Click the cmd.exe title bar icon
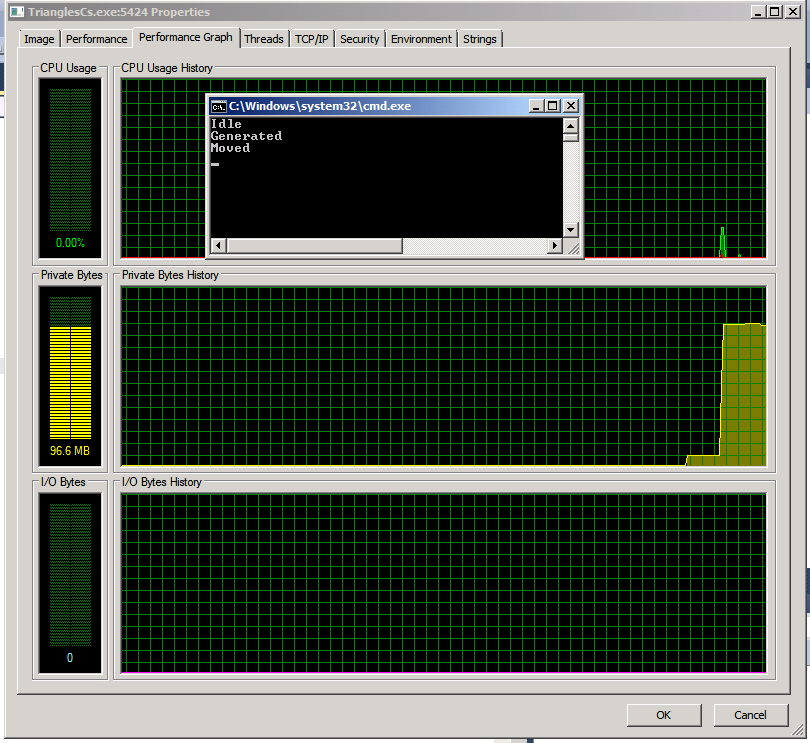This screenshot has height=743, width=810. [219, 106]
